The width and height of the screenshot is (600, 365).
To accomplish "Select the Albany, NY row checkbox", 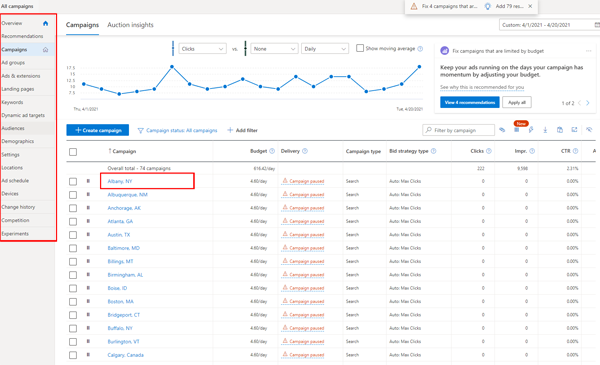I will 73,181.
